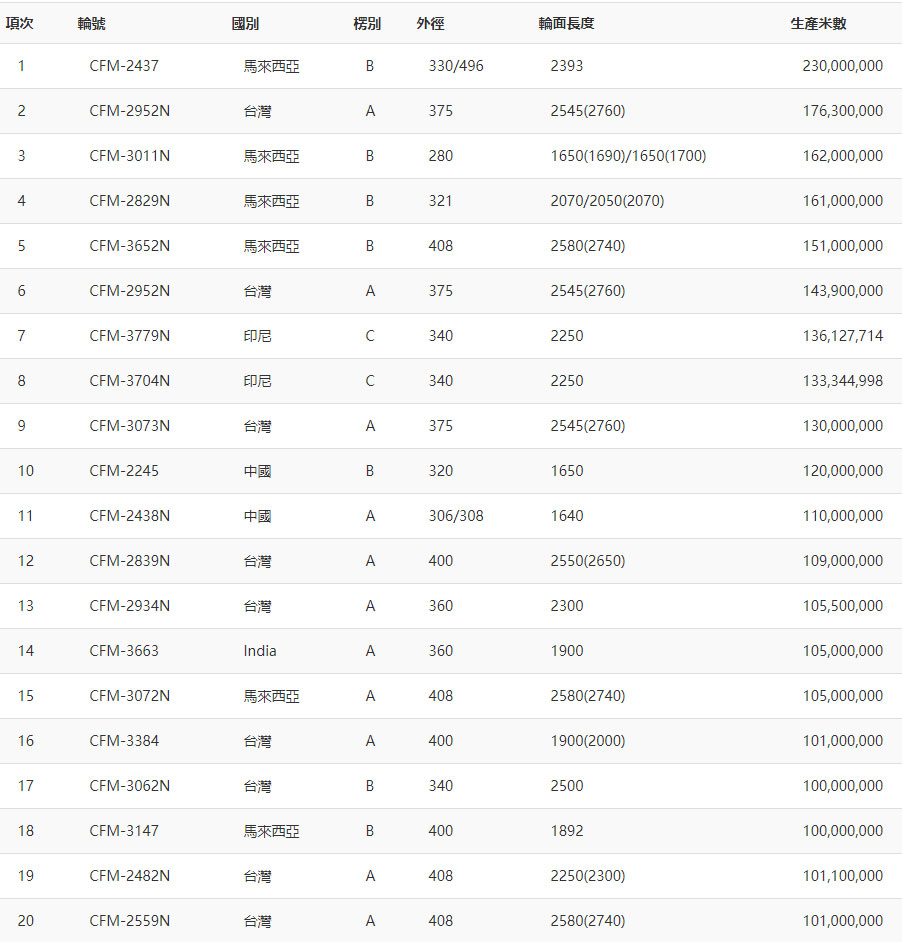Image resolution: width=902 pixels, height=942 pixels.
Task: Click production meters 130,000,000
Action: pyautogui.click(x=843, y=425)
